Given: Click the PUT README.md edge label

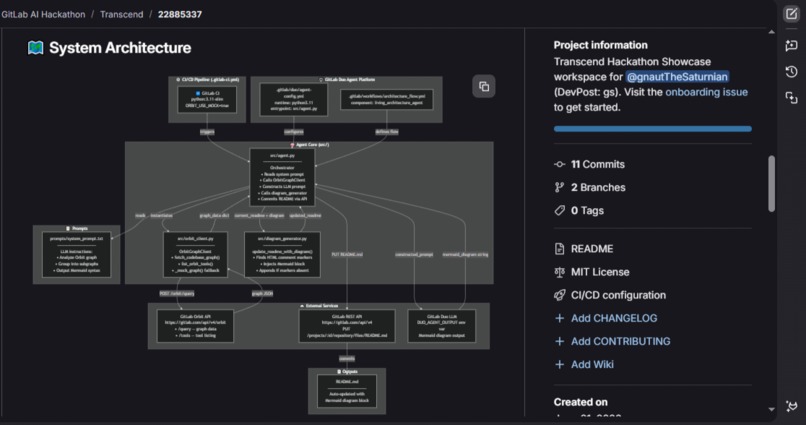Looking at the screenshot, I should [347, 254].
